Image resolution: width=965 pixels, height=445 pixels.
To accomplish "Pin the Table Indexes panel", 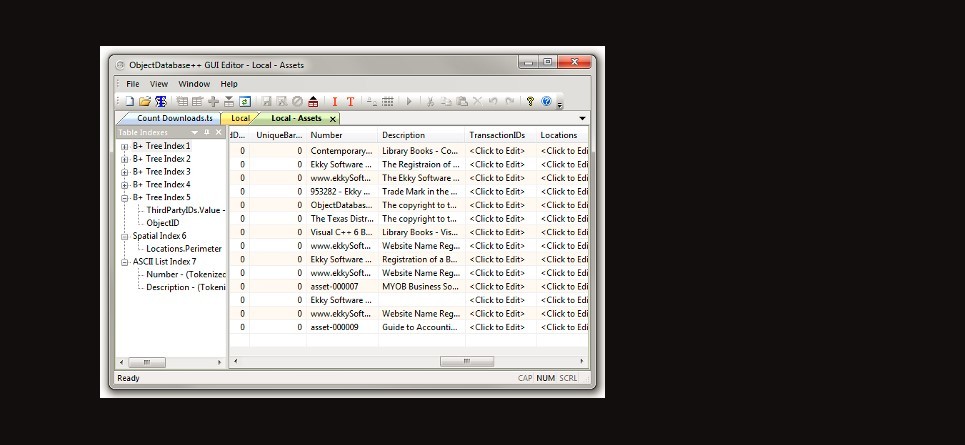I will (x=207, y=132).
